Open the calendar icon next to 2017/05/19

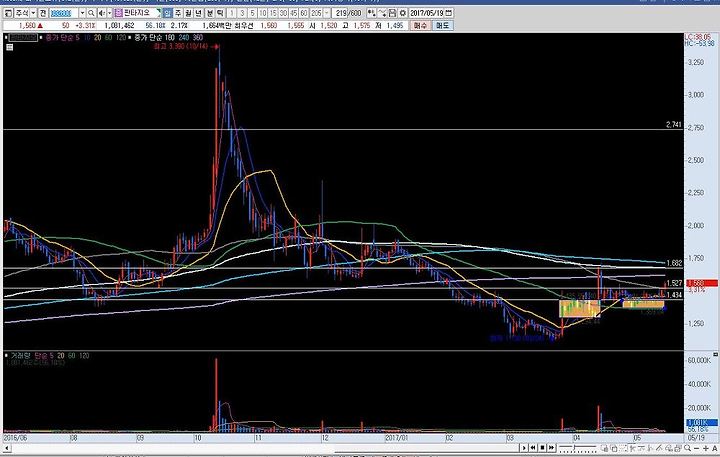pyautogui.click(x=449, y=13)
